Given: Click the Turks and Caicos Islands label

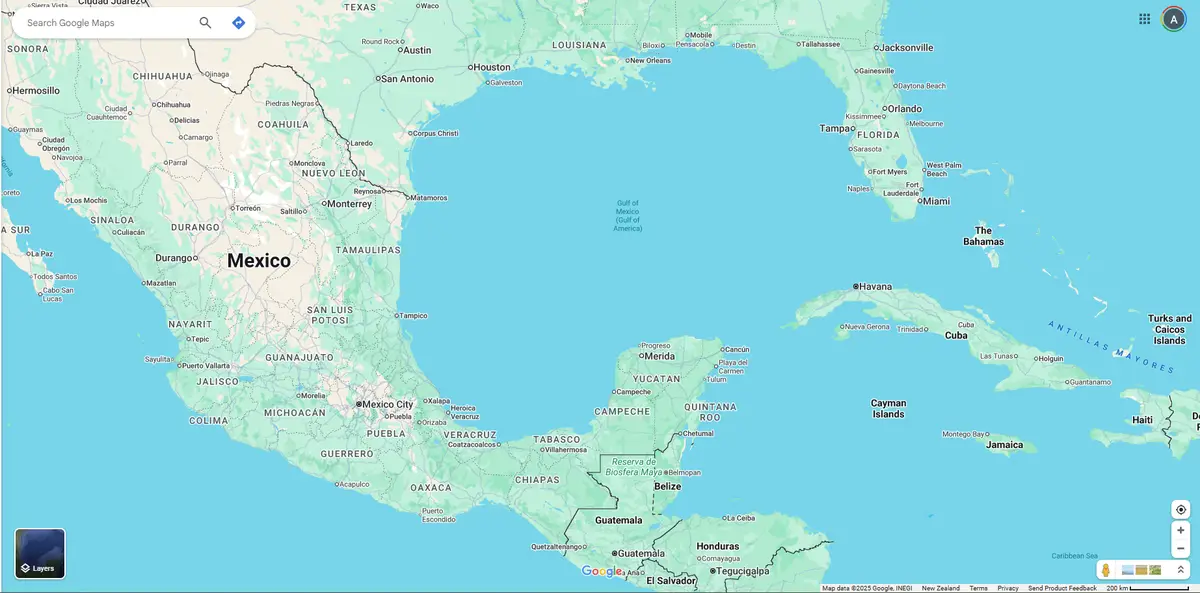Looking at the screenshot, I should tap(1169, 330).
